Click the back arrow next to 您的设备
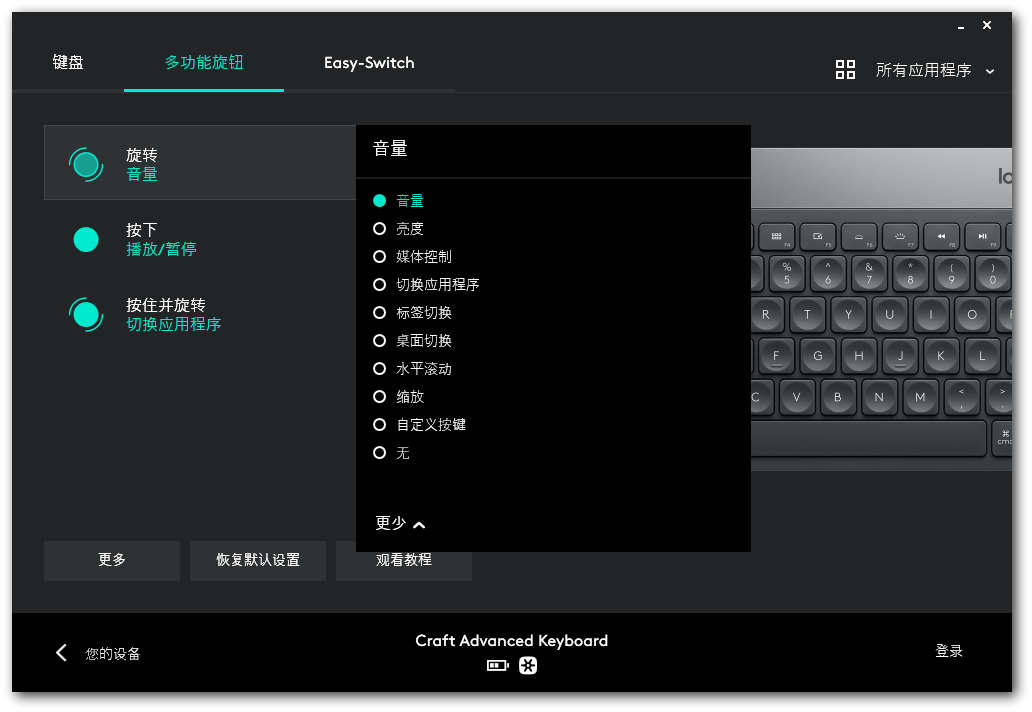 pyautogui.click(x=60, y=652)
